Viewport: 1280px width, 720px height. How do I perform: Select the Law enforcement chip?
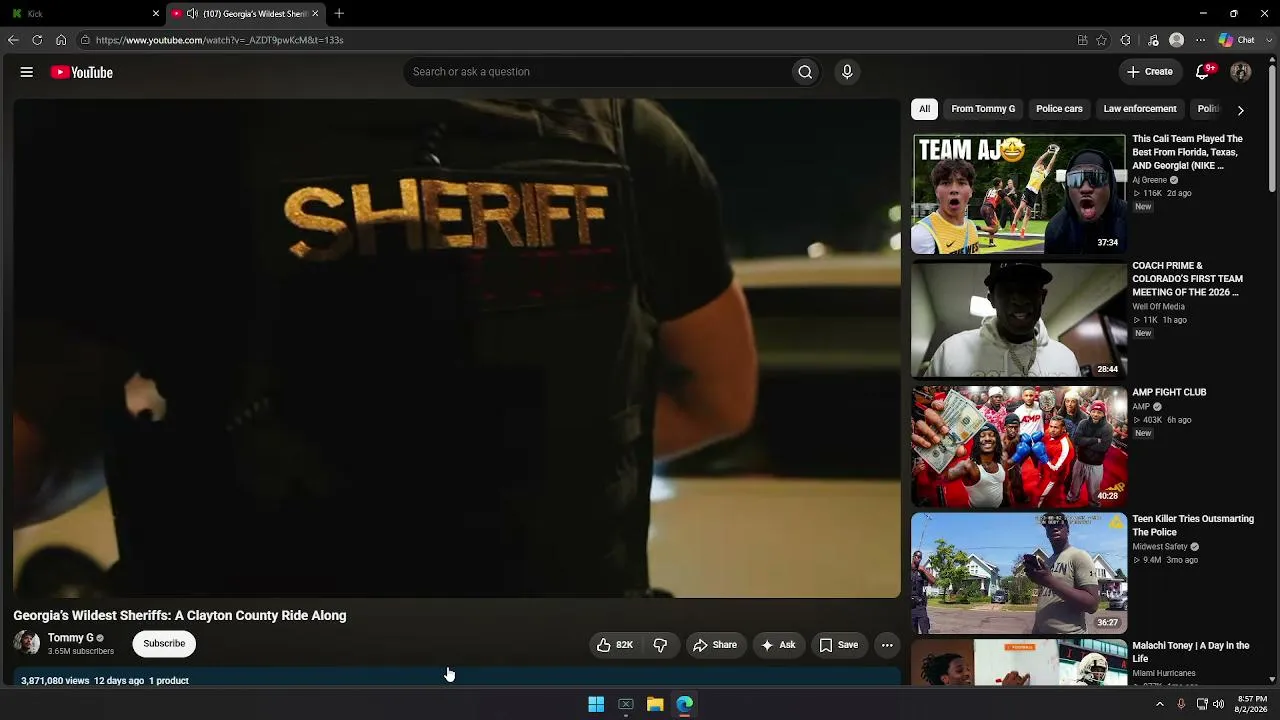pyautogui.click(x=1140, y=109)
